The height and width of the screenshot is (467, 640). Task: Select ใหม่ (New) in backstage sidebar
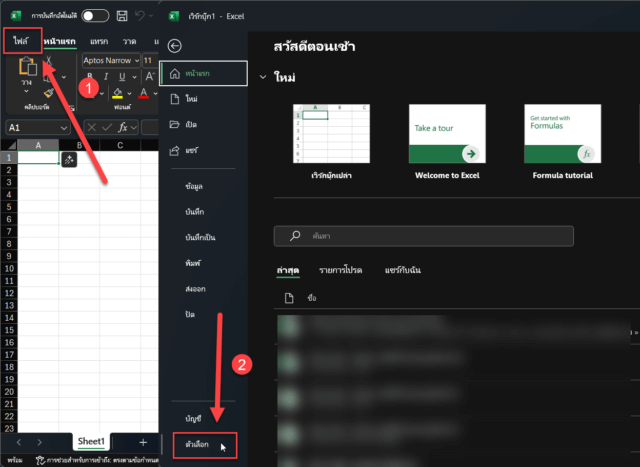click(203, 99)
